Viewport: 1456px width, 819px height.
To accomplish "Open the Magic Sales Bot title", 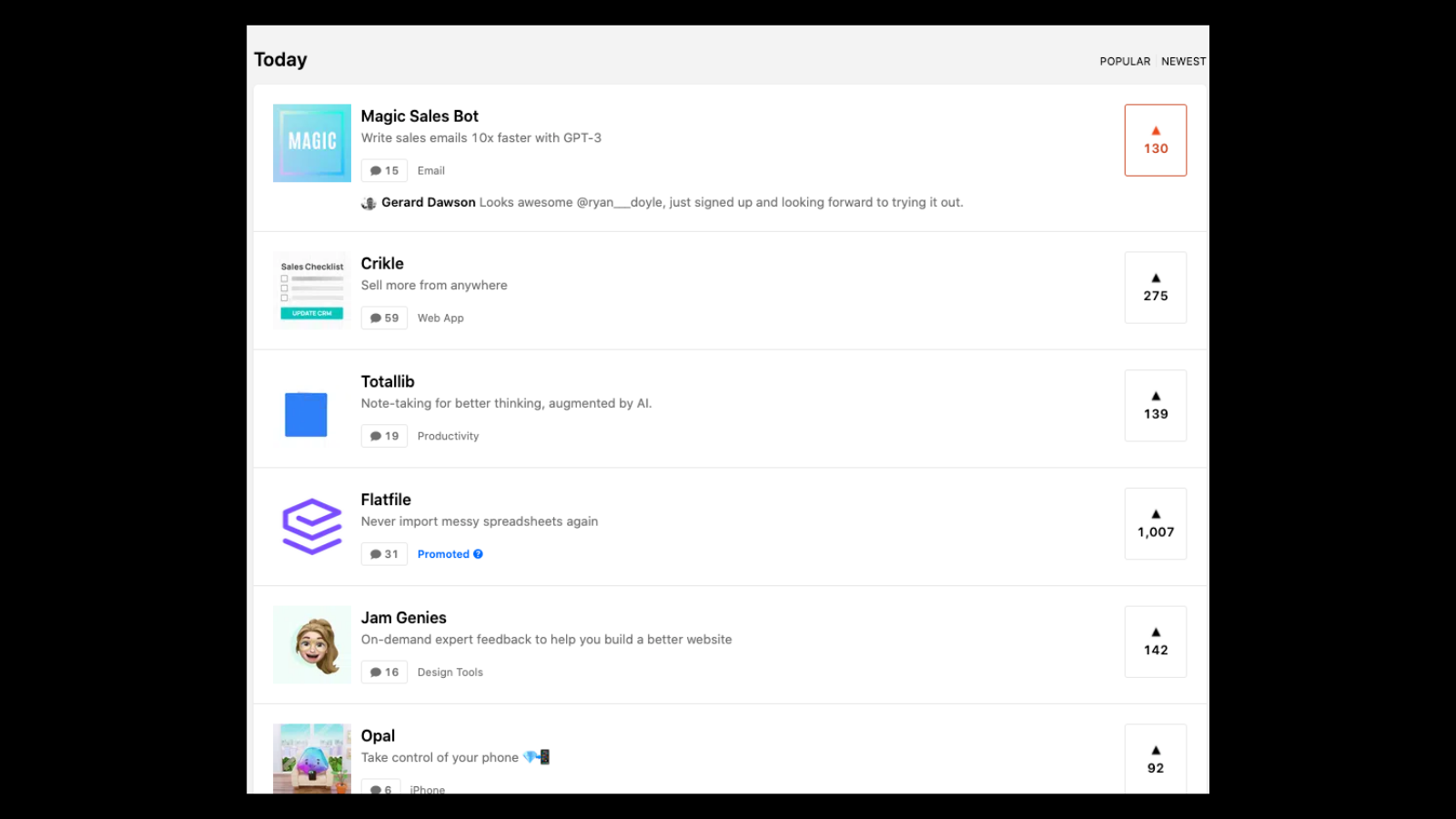I will point(420,116).
